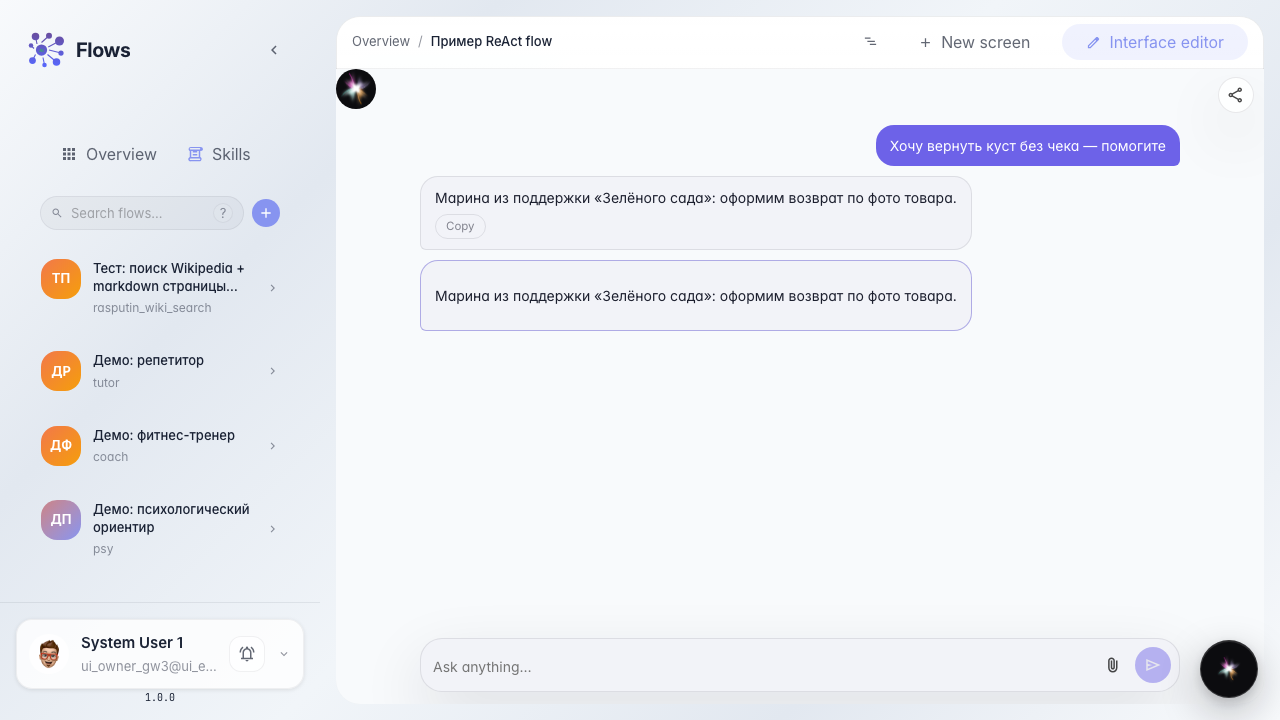Click the assistant avatar icon at top of chat

click(x=356, y=89)
